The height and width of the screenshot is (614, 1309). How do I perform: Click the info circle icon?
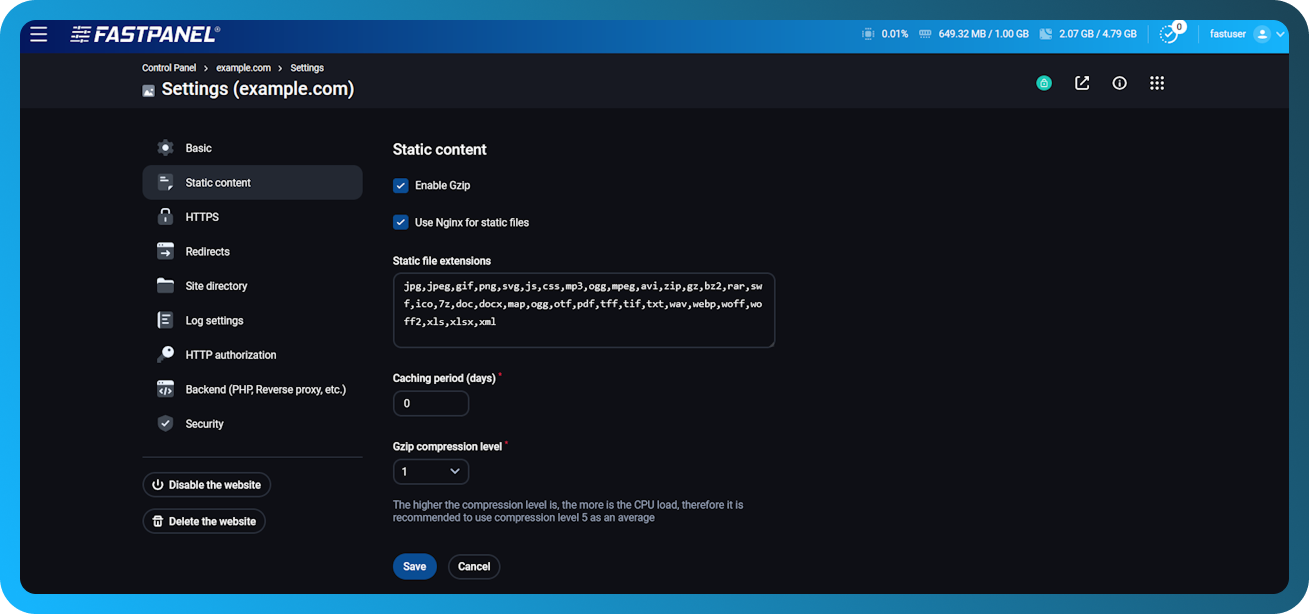point(1119,82)
